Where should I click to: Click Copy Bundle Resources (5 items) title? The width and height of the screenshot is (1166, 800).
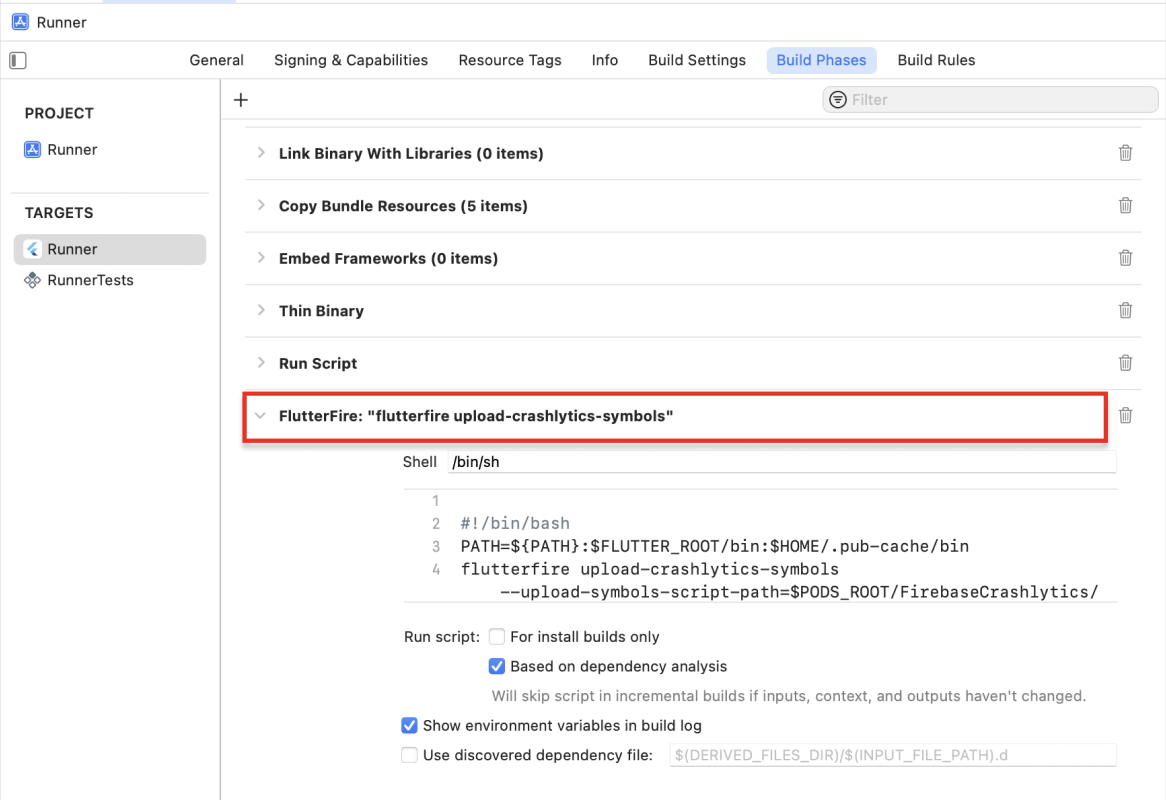point(403,206)
